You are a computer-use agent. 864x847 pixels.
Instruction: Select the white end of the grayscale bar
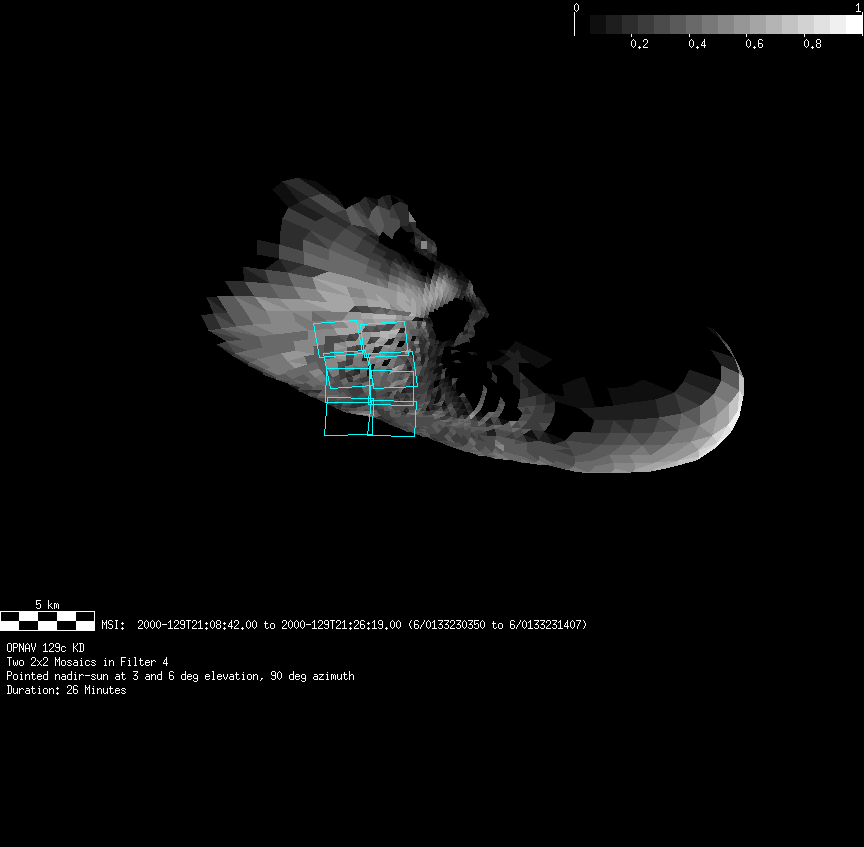point(851,24)
